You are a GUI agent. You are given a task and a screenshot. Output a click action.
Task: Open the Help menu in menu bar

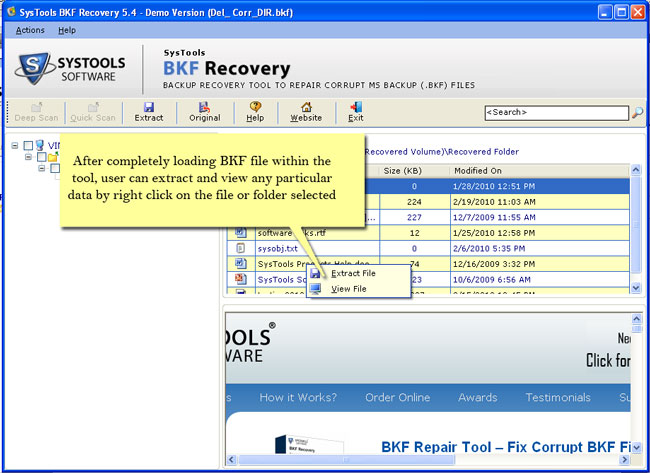(x=67, y=30)
